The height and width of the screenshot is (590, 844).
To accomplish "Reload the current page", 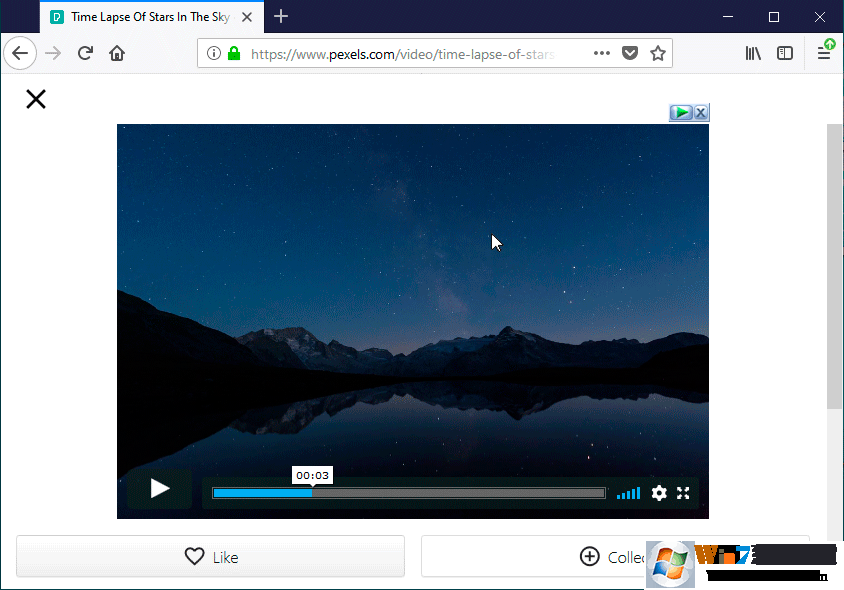I will (85, 52).
